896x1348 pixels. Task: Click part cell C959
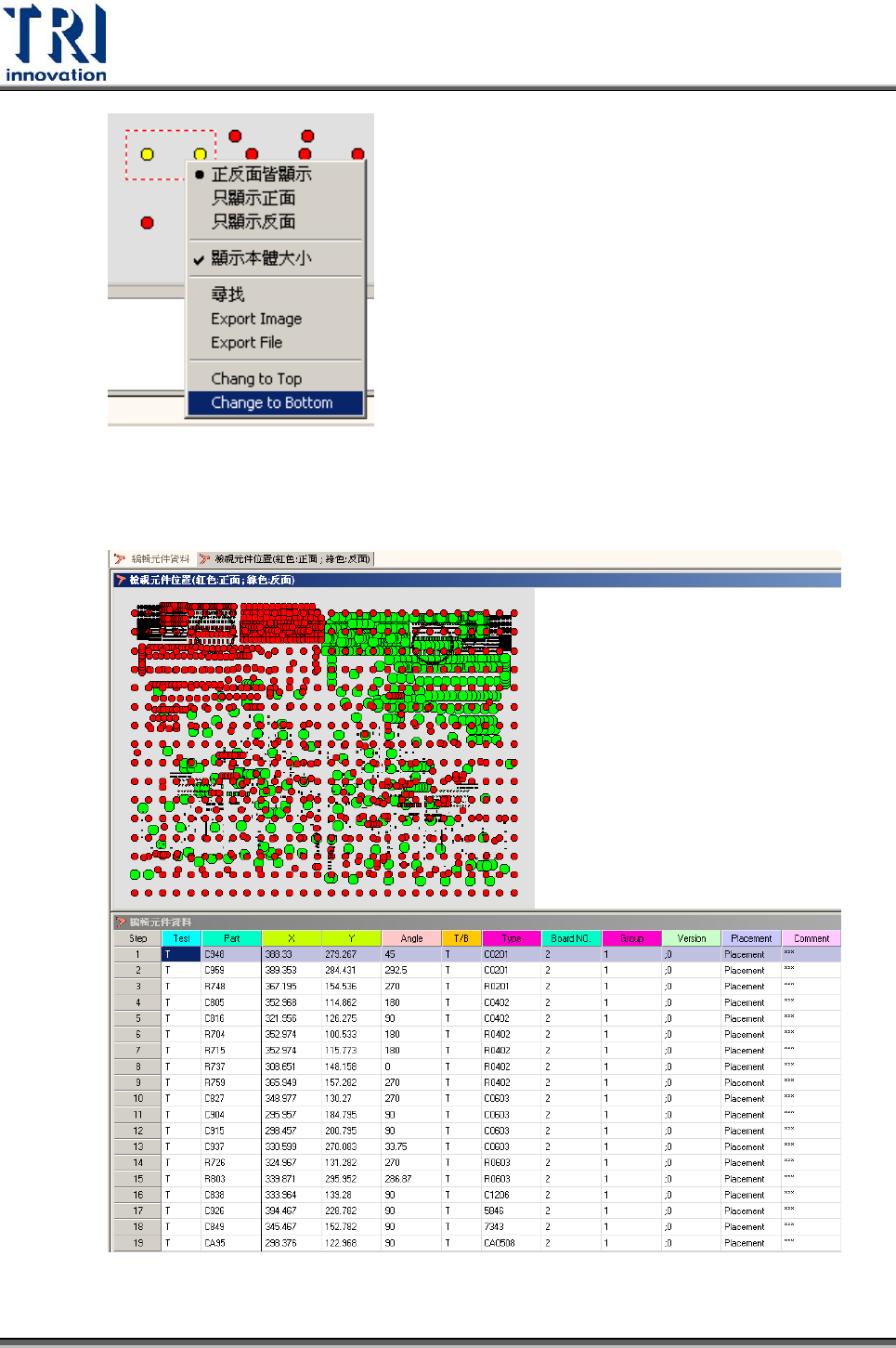tap(232, 970)
